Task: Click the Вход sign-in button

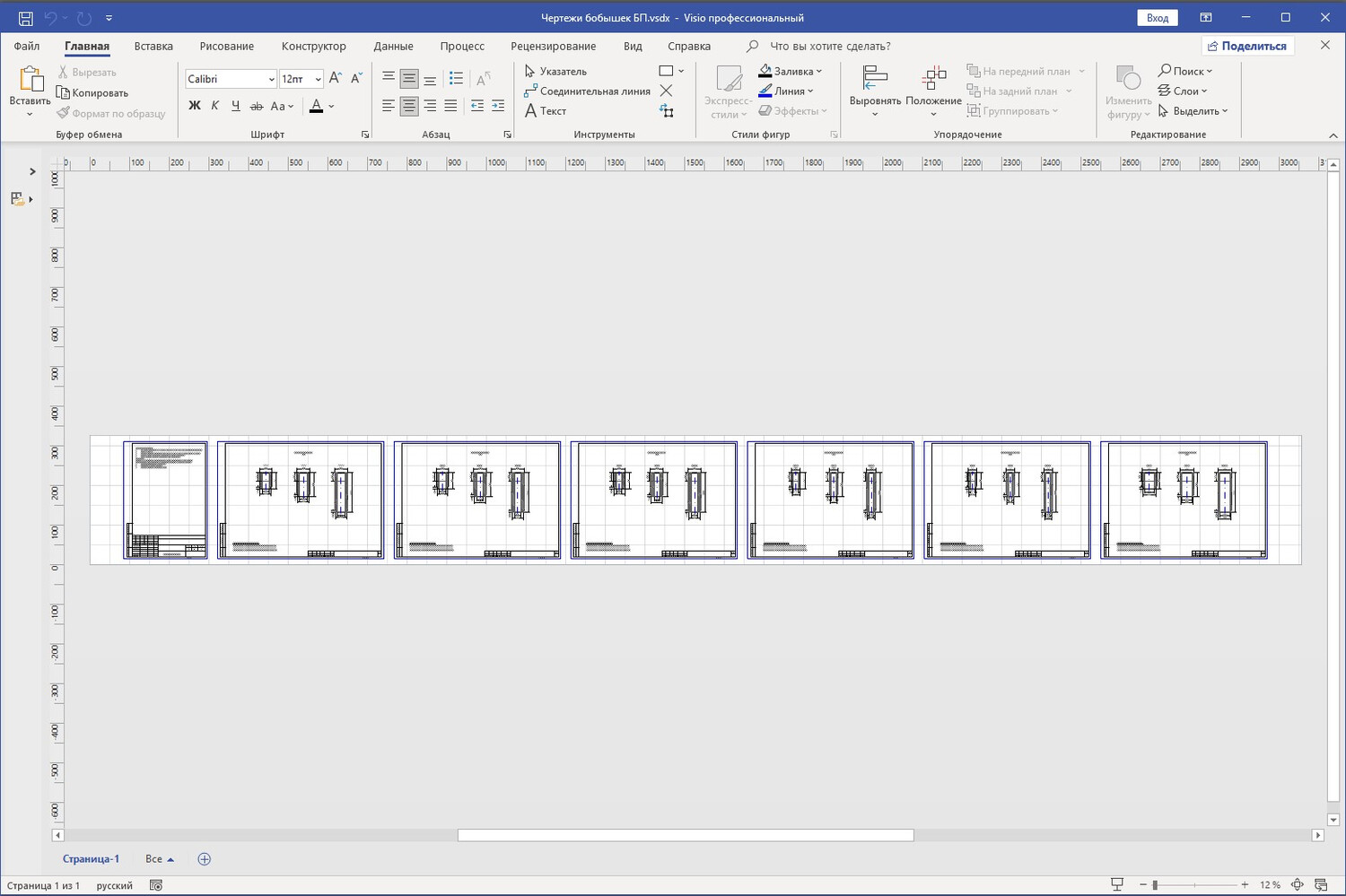Action: pyautogui.click(x=1157, y=17)
